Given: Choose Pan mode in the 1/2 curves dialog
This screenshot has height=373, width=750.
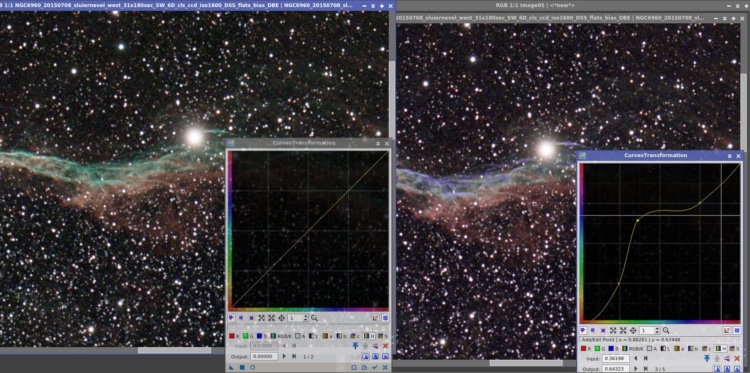Looking at the screenshot, I should pyautogui.click(x=281, y=318).
